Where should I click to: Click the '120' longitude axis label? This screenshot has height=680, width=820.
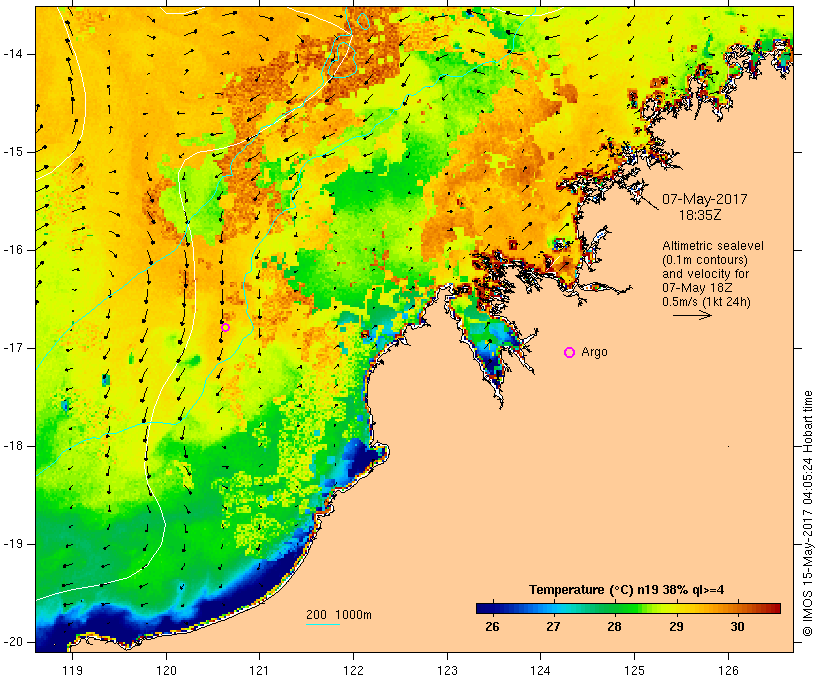[x=166, y=670]
